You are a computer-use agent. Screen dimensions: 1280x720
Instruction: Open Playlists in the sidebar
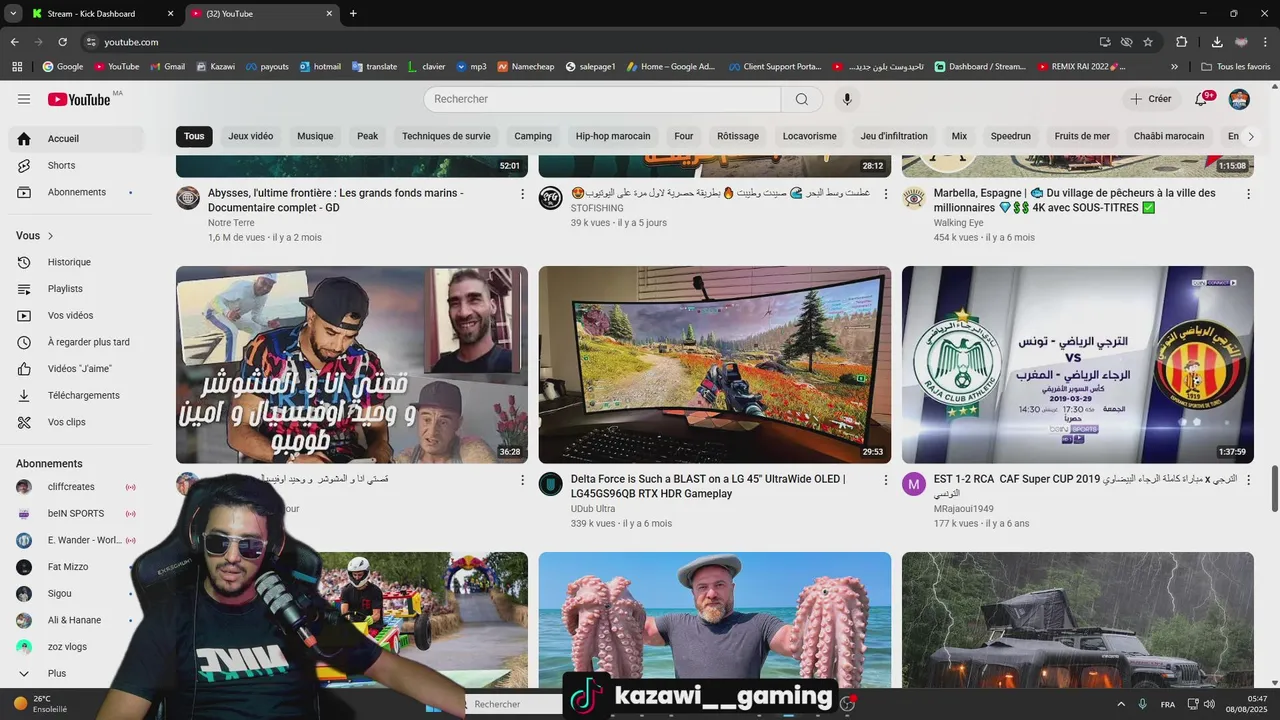76,289
